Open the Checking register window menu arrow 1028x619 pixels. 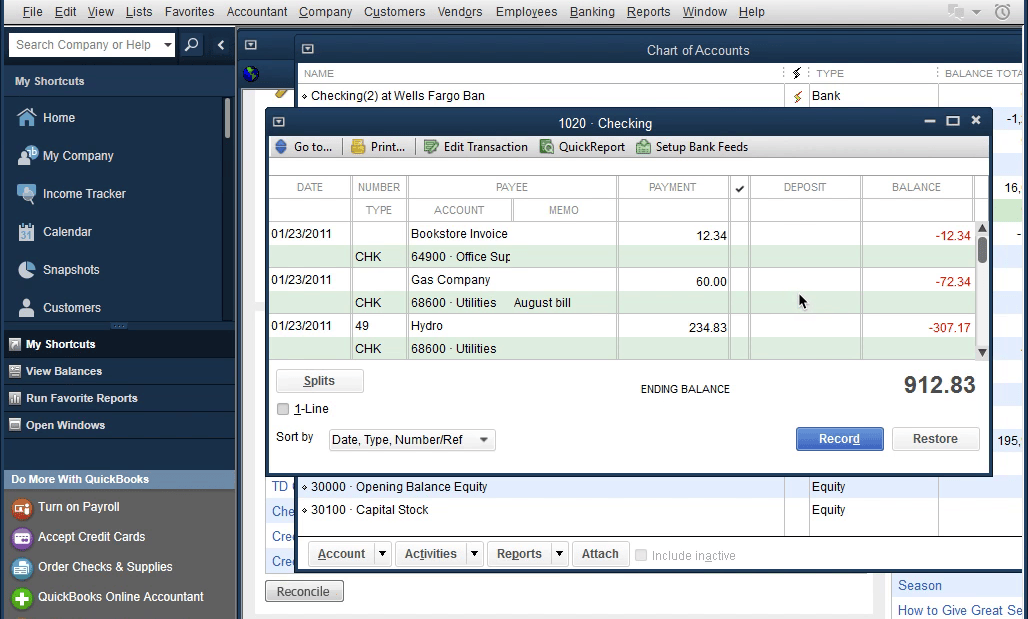point(279,122)
